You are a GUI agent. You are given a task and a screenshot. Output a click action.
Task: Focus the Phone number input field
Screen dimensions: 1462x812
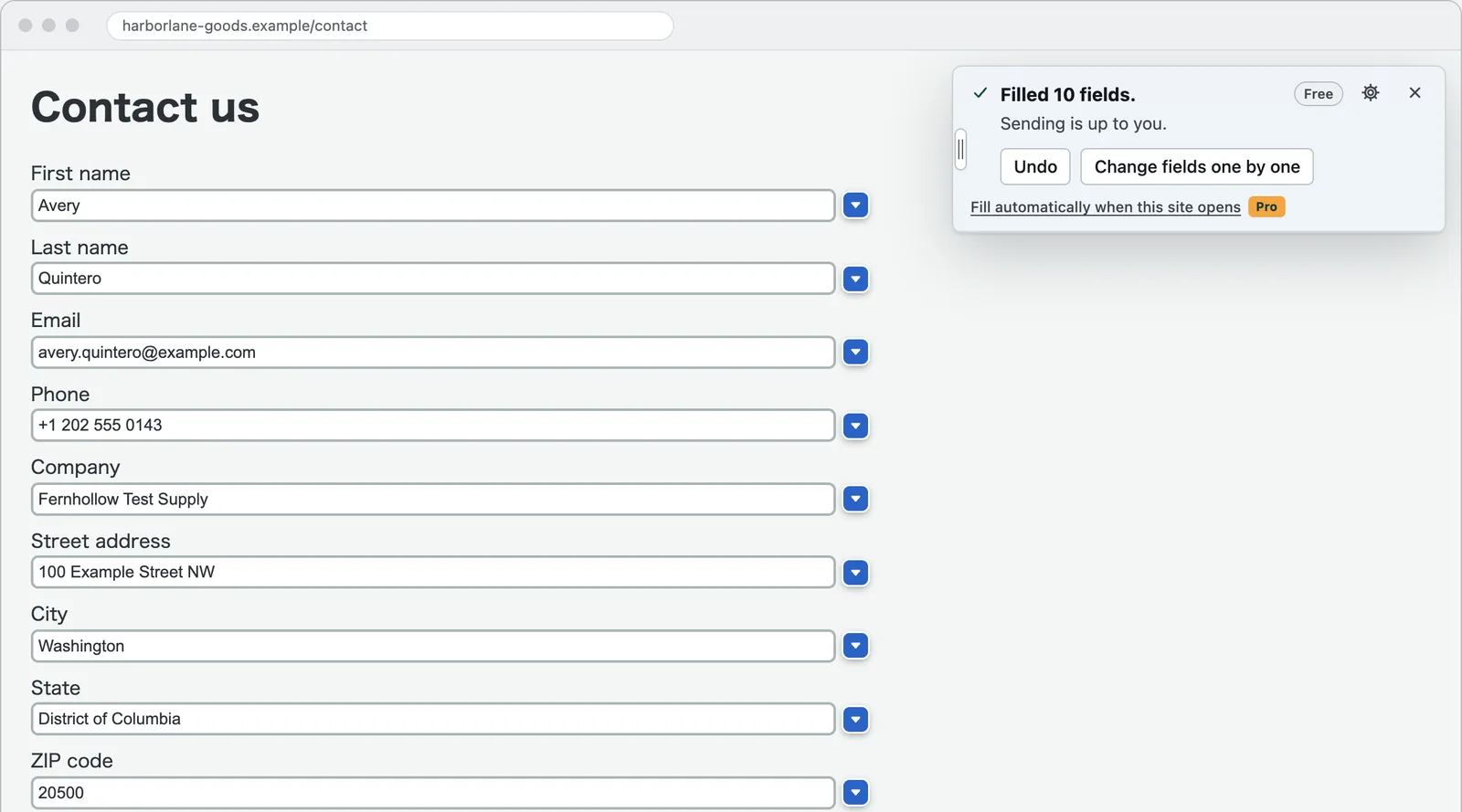click(433, 426)
